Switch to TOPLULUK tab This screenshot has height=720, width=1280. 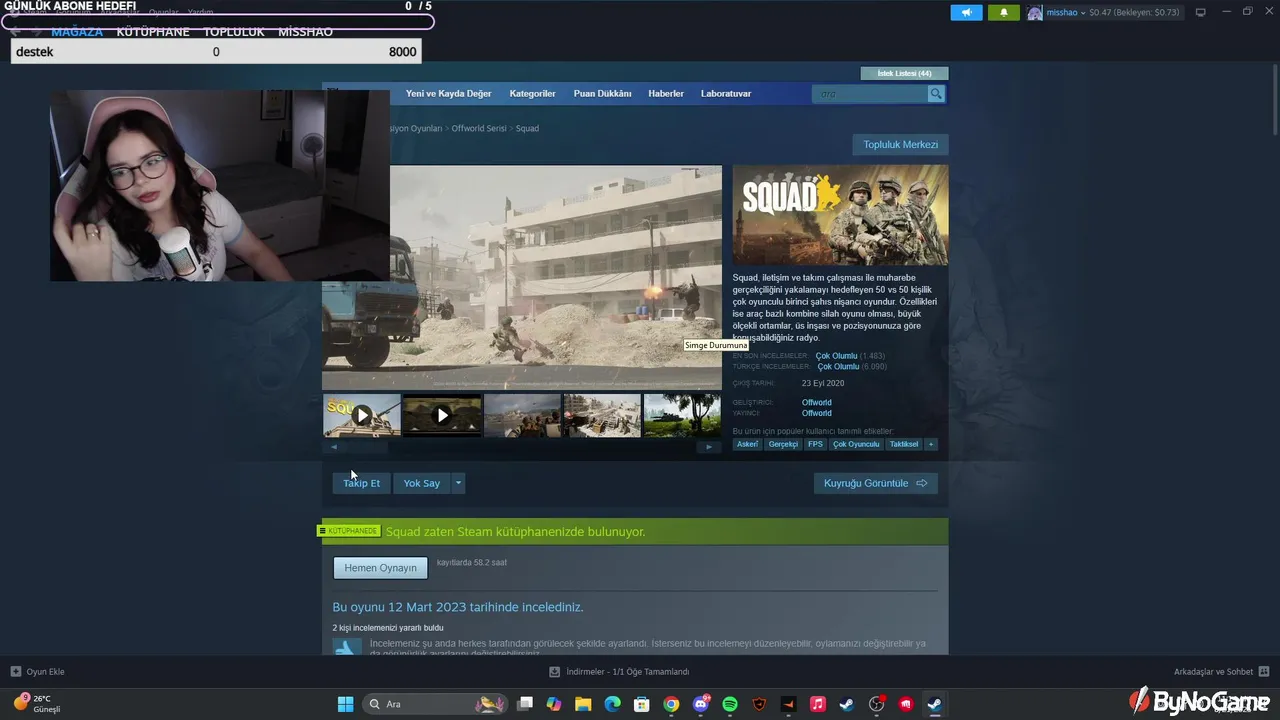[234, 32]
